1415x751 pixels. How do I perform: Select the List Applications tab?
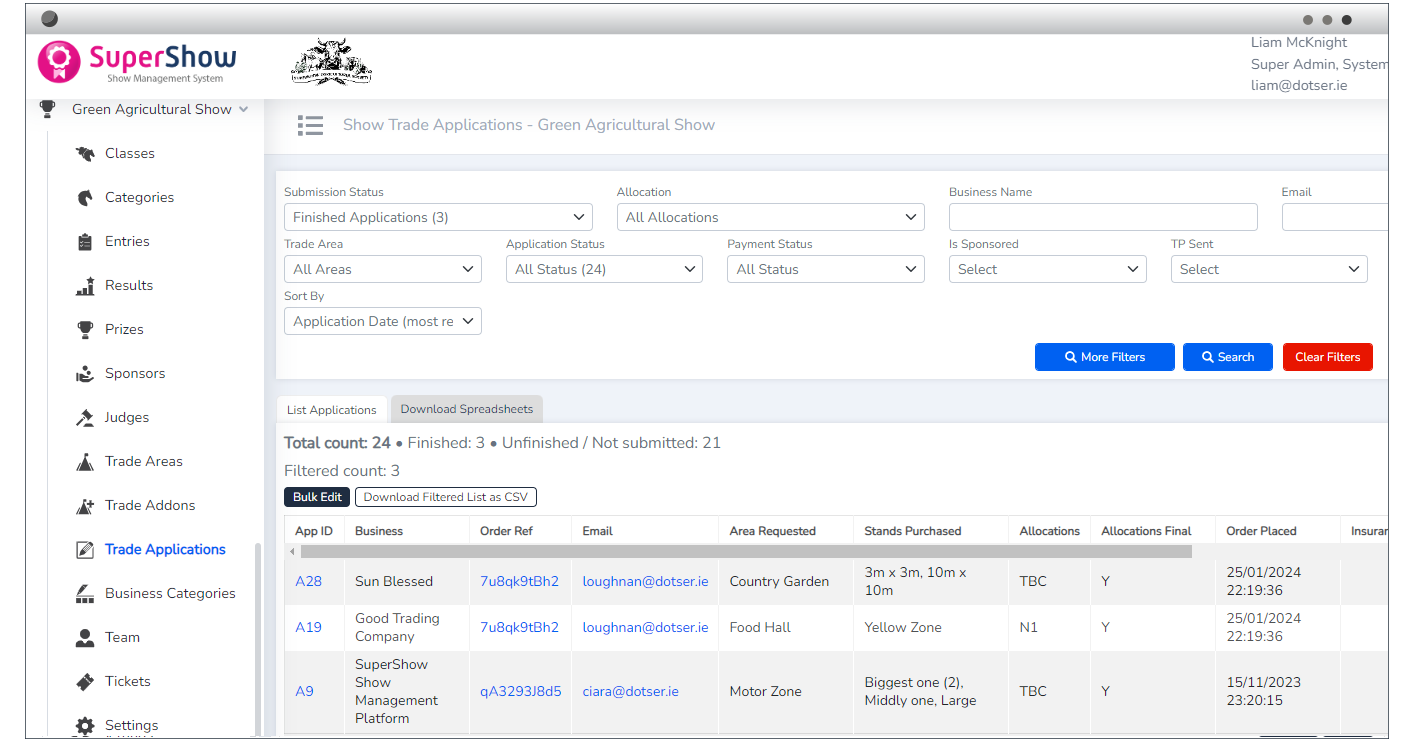click(x=331, y=410)
